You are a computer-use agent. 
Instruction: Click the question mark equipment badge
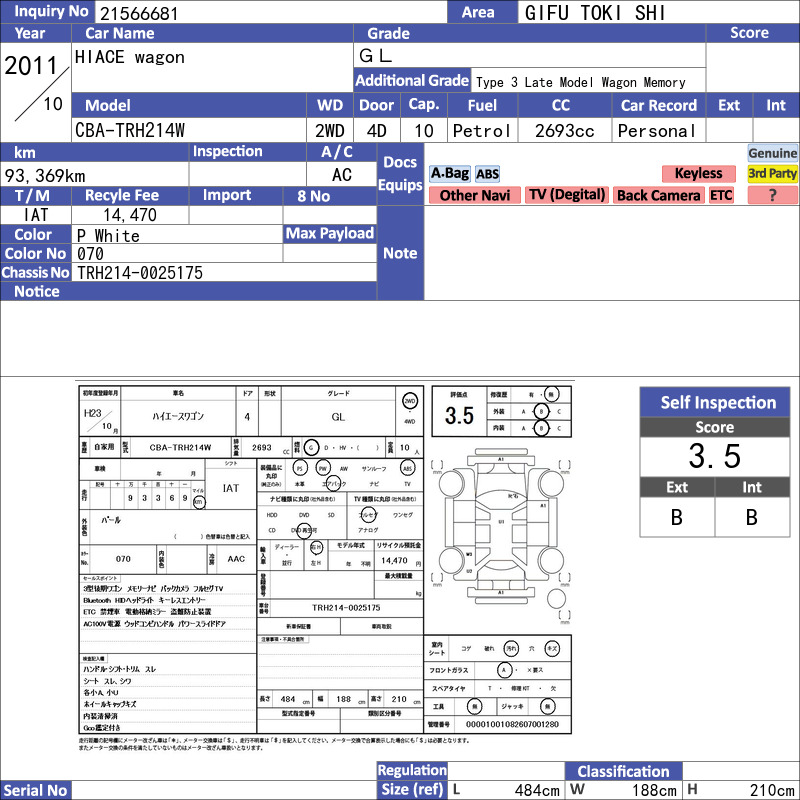tap(772, 195)
